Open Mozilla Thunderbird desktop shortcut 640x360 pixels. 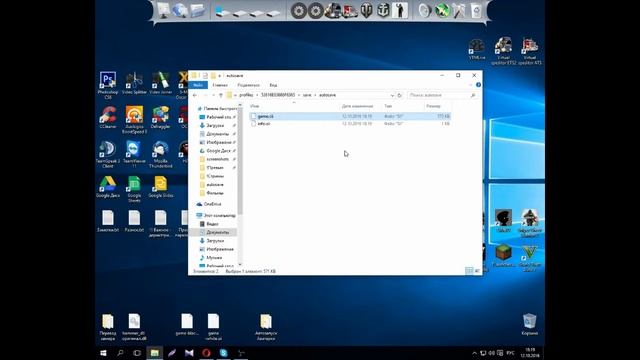(x=160, y=154)
